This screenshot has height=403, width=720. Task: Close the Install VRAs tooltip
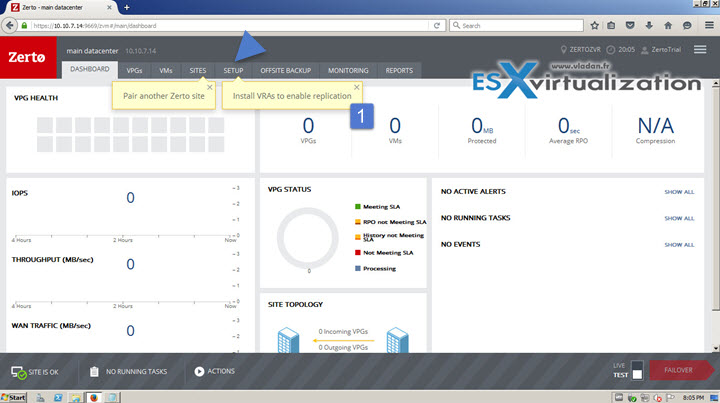click(x=357, y=87)
